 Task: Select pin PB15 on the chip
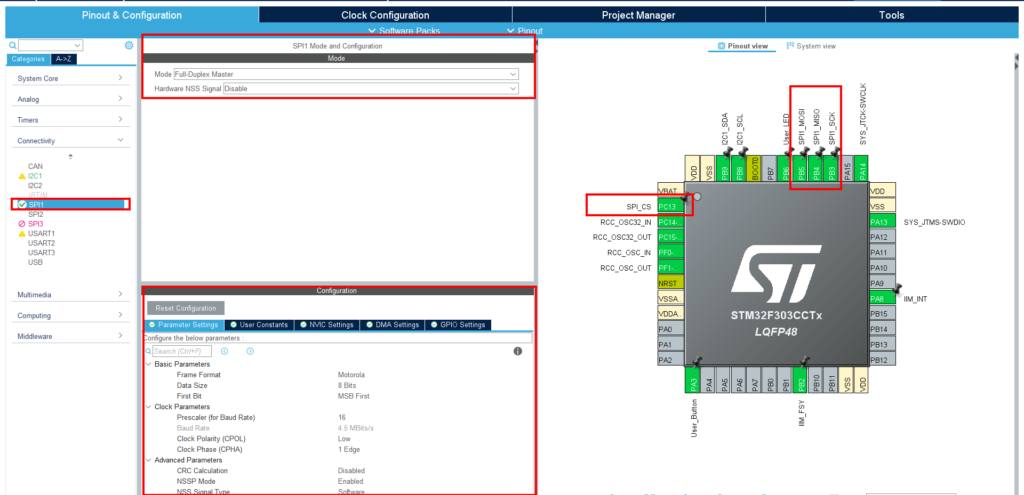(x=882, y=313)
